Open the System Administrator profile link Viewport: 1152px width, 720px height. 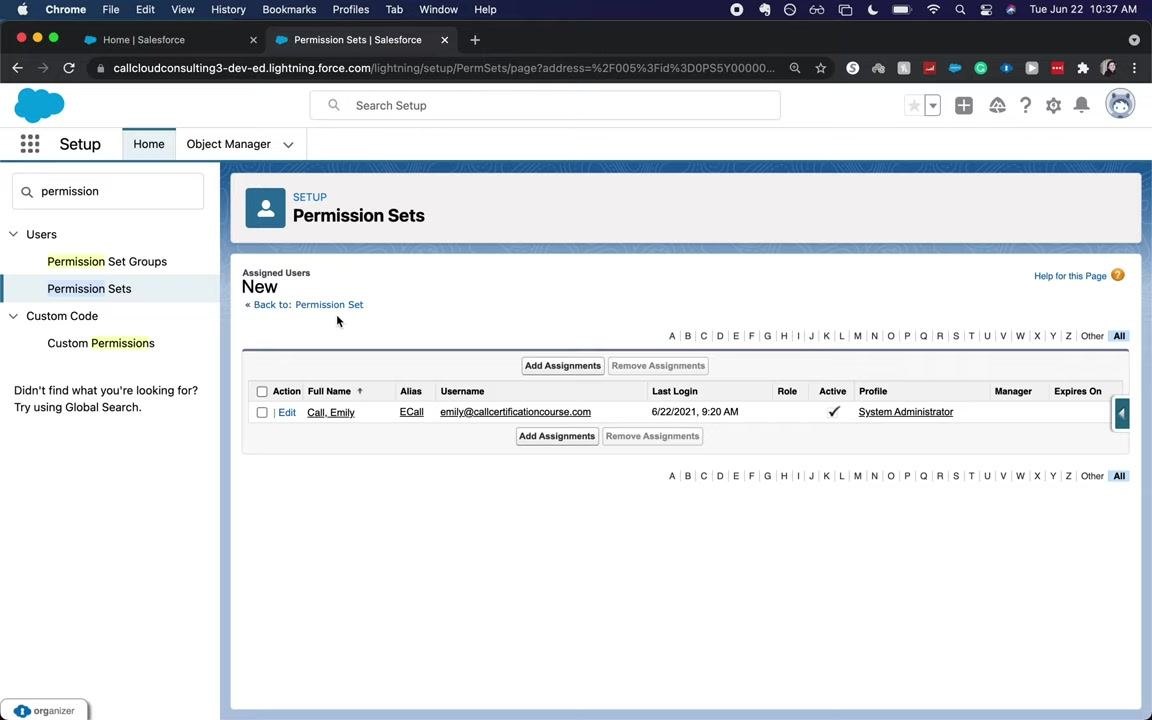tap(906, 412)
